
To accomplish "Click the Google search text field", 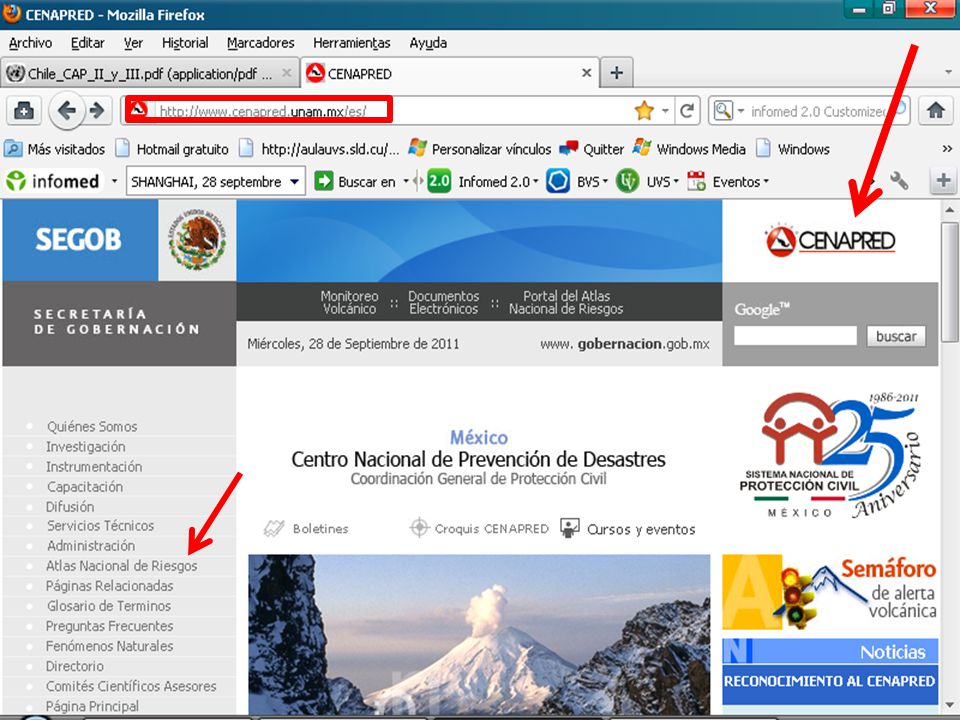I will (x=795, y=336).
